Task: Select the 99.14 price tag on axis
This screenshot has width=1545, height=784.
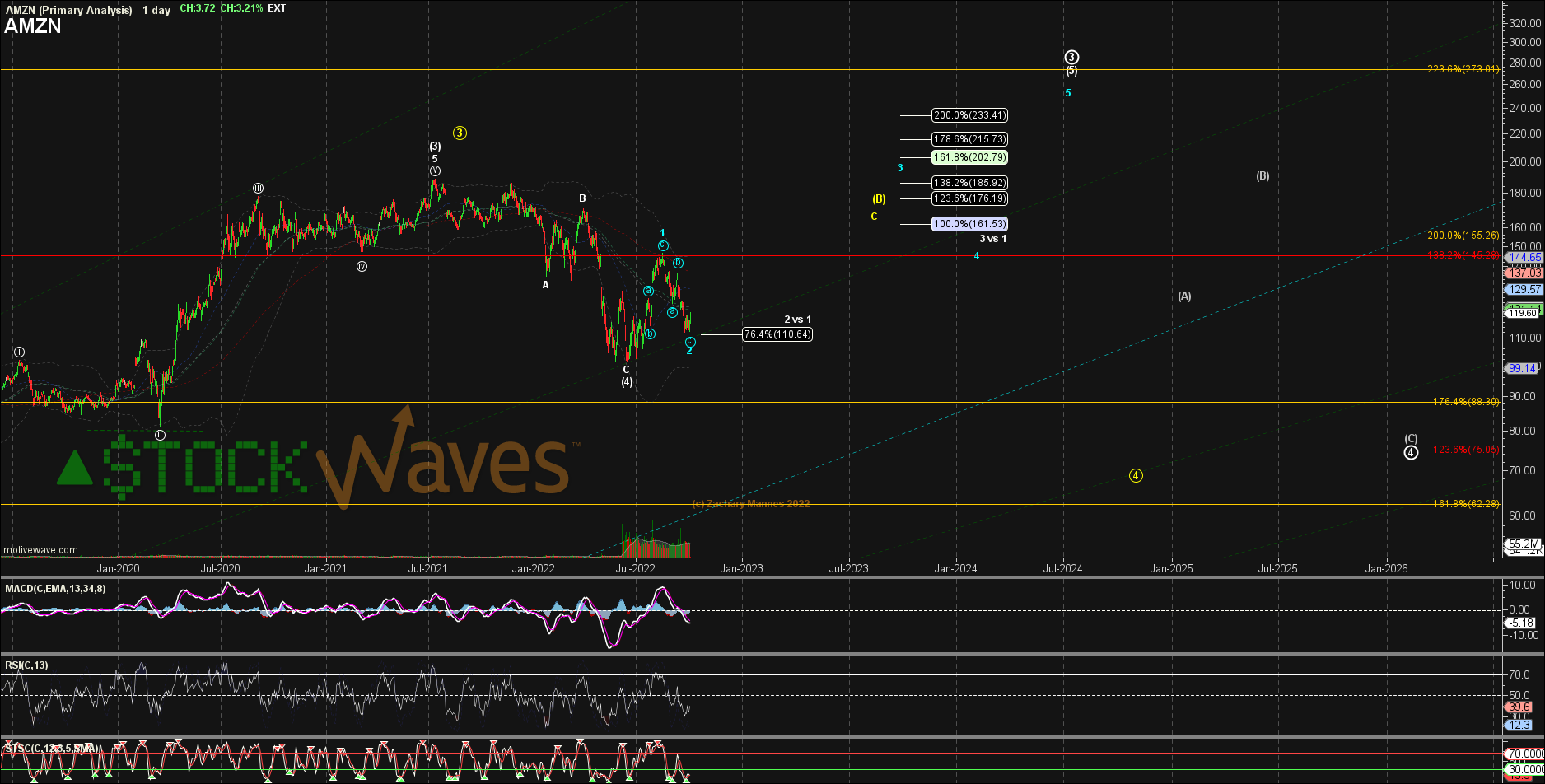Action: [x=1522, y=368]
